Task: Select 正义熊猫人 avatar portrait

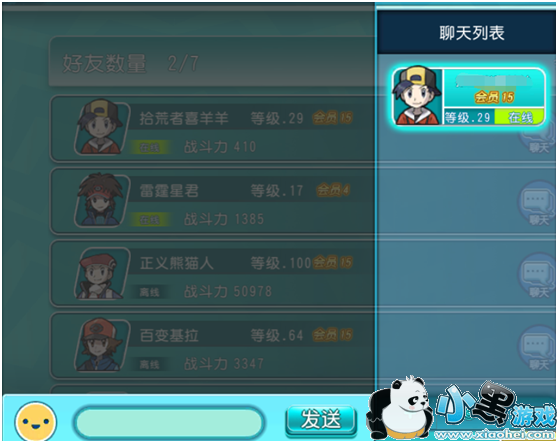Action: click(x=101, y=273)
